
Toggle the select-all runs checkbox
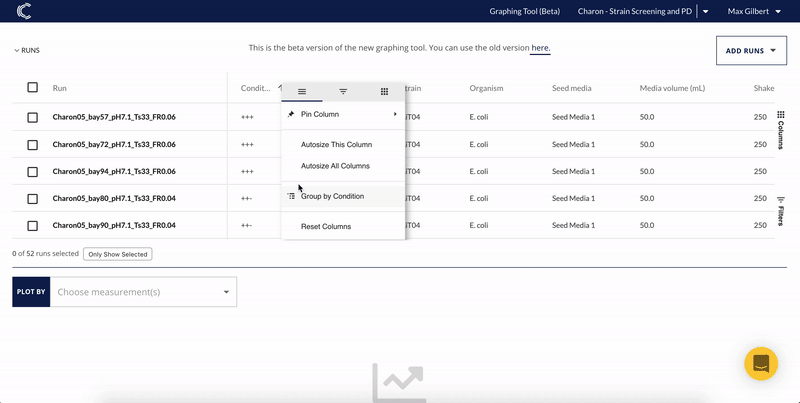click(x=33, y=88)
